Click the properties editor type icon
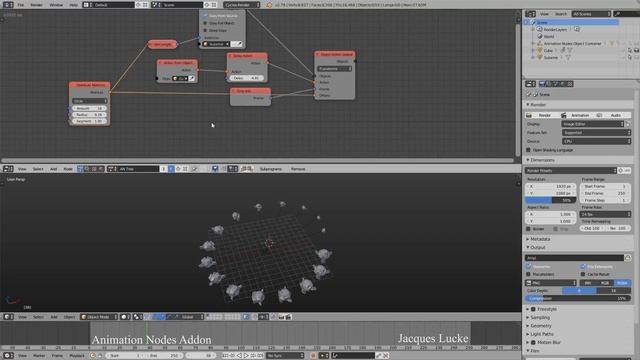 click(x=530, y=84)
